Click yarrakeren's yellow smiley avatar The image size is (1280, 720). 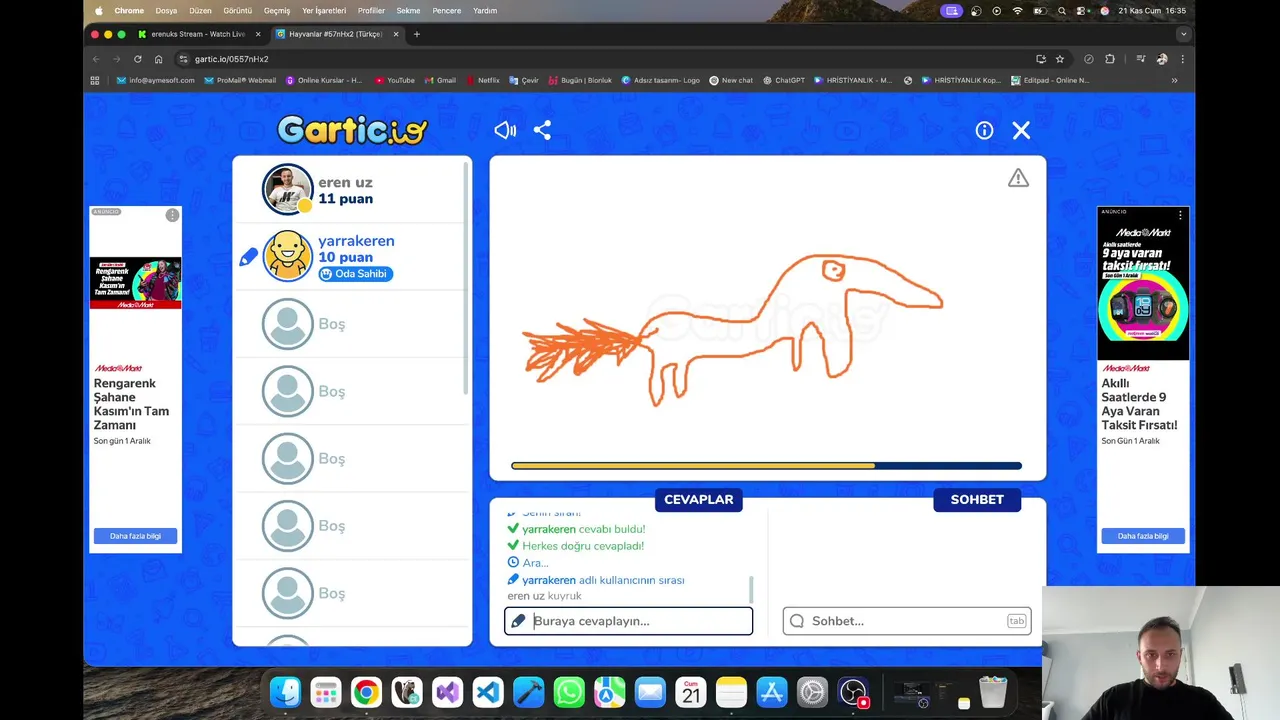coord(288,256)
